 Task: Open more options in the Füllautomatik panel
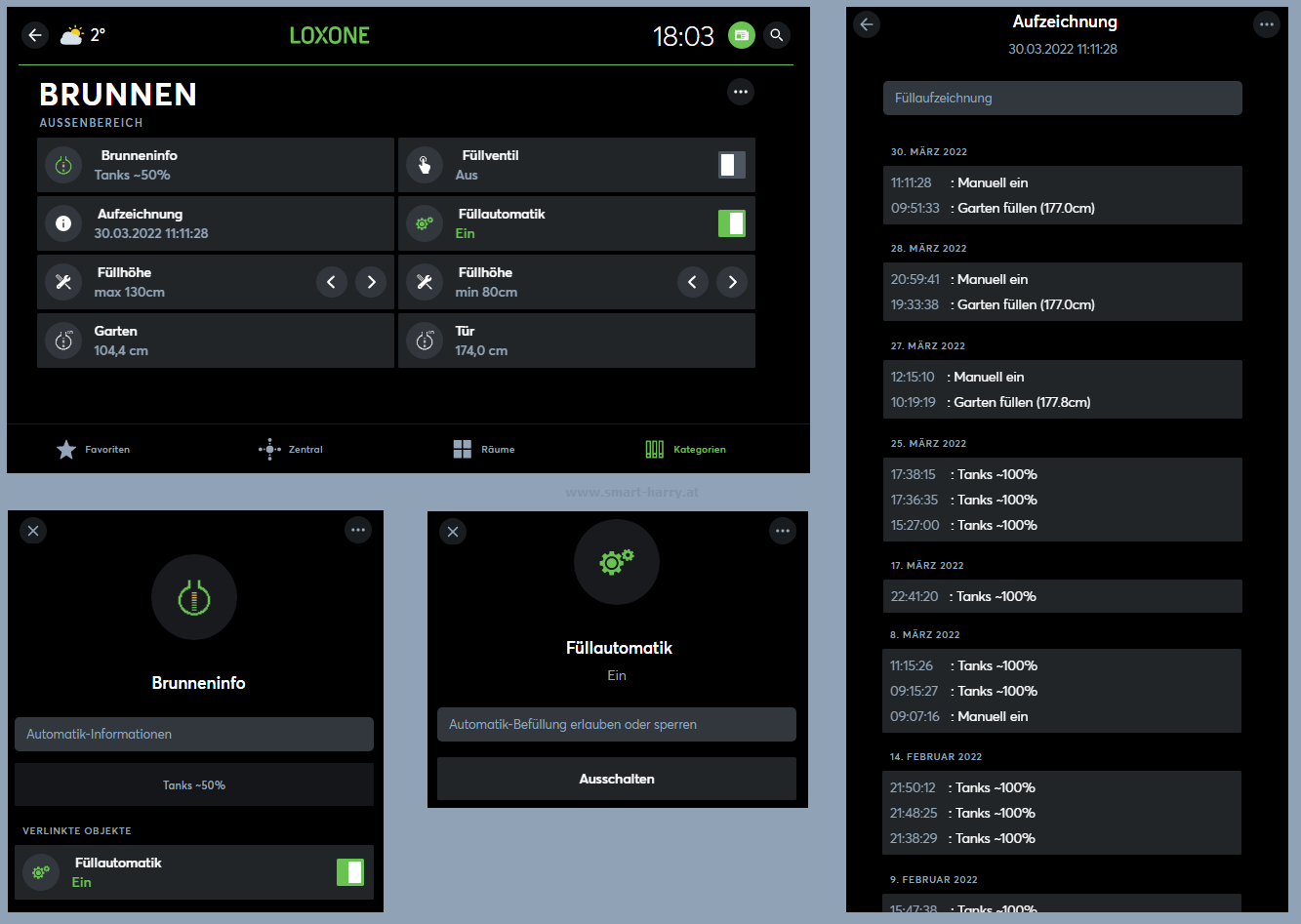[x=783, y=531]
